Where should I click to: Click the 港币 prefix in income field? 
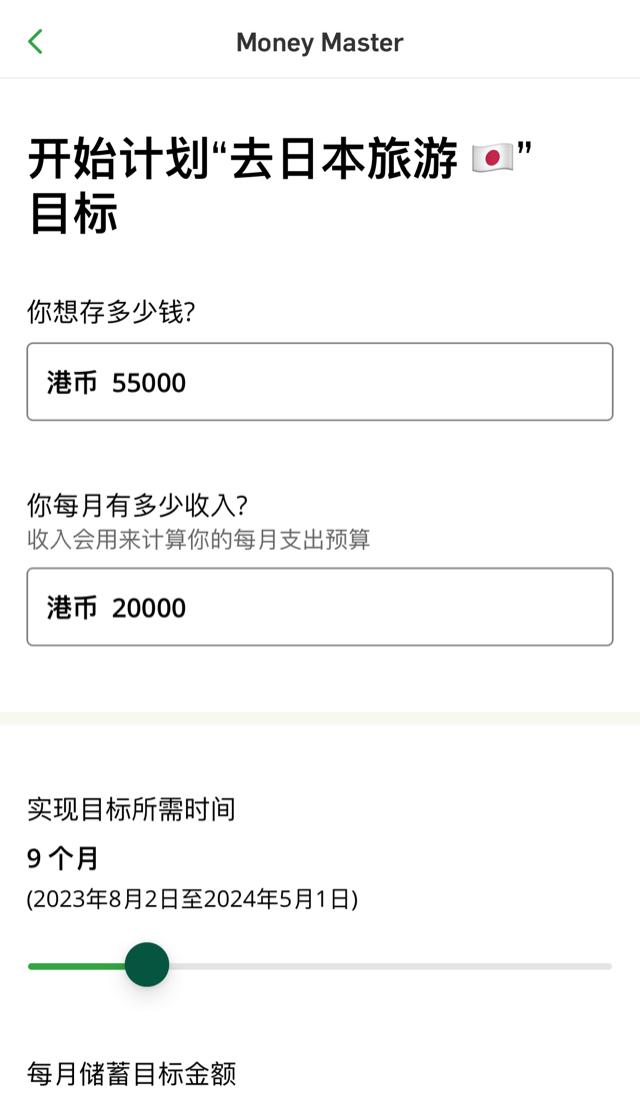(x=72, y=608)
